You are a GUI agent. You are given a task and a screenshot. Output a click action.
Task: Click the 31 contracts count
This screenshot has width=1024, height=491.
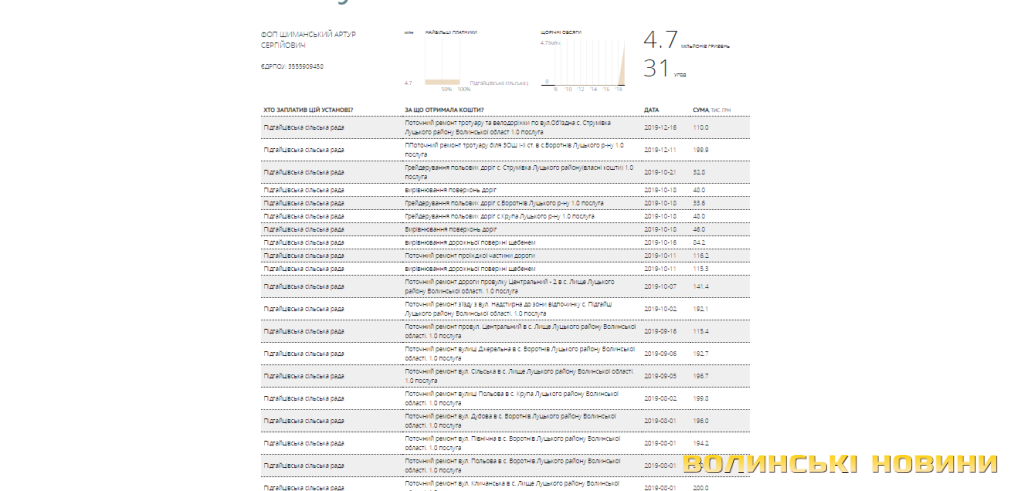(x=655, y=69)
